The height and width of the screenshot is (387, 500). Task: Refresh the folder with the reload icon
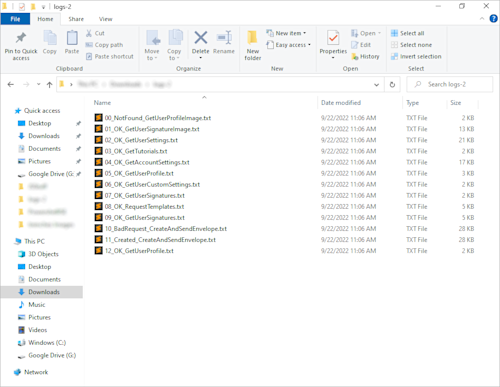pyautogui.click(x=392, y=85)
